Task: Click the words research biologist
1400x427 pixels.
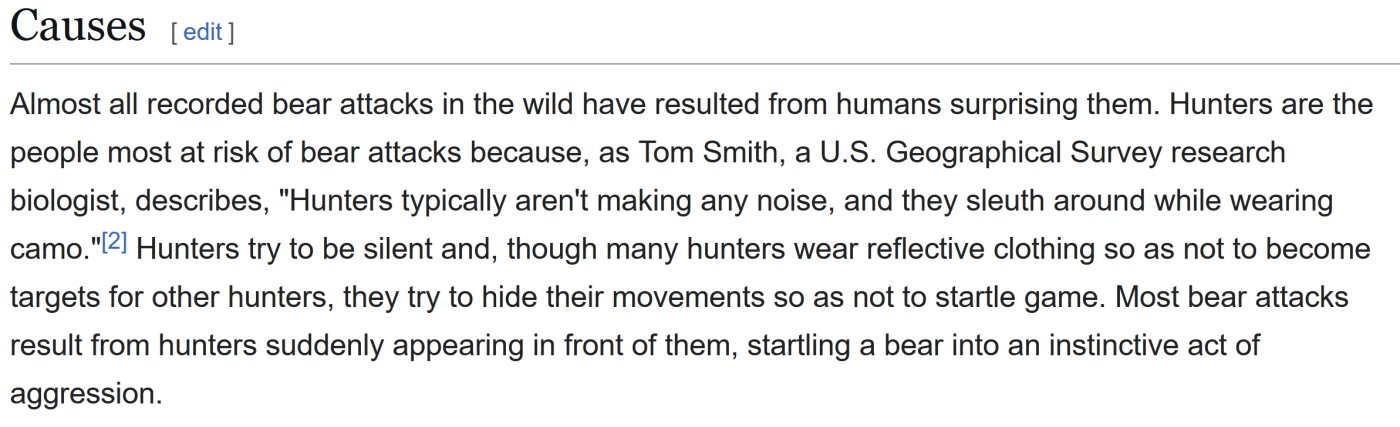Action: pos(1222,153)
